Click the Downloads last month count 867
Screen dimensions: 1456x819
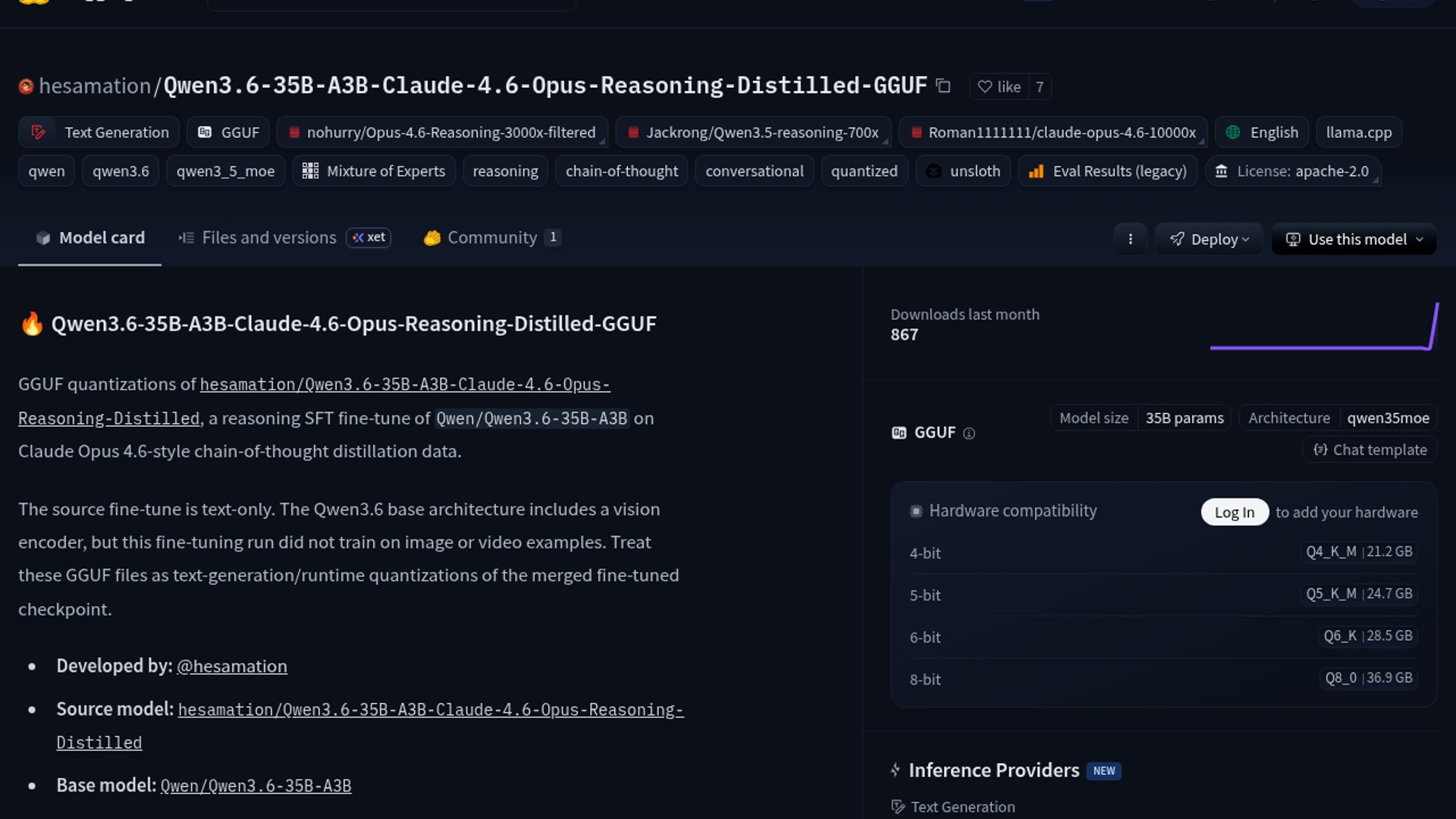904,335
